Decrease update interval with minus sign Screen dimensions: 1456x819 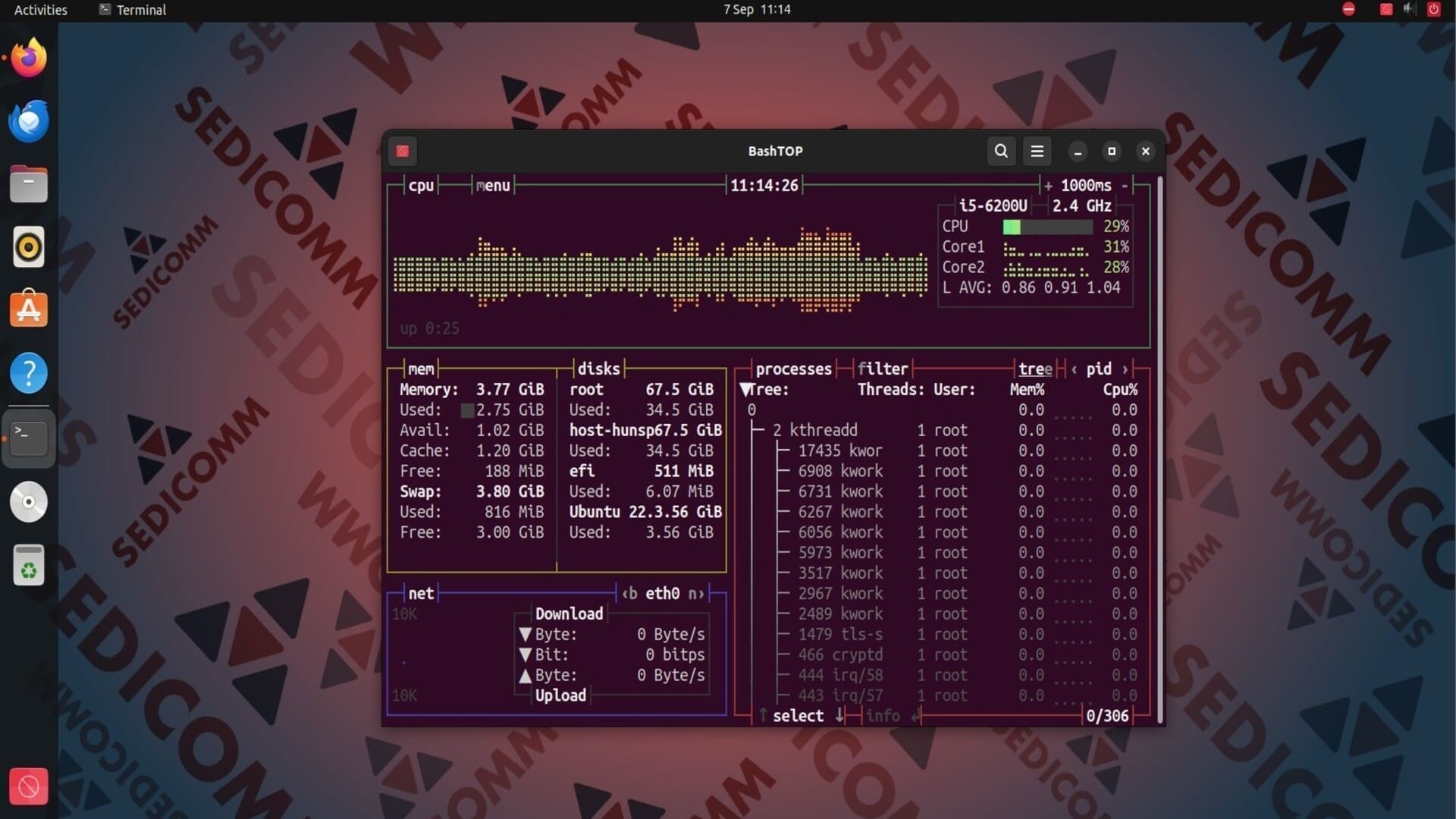[1125, 186]
